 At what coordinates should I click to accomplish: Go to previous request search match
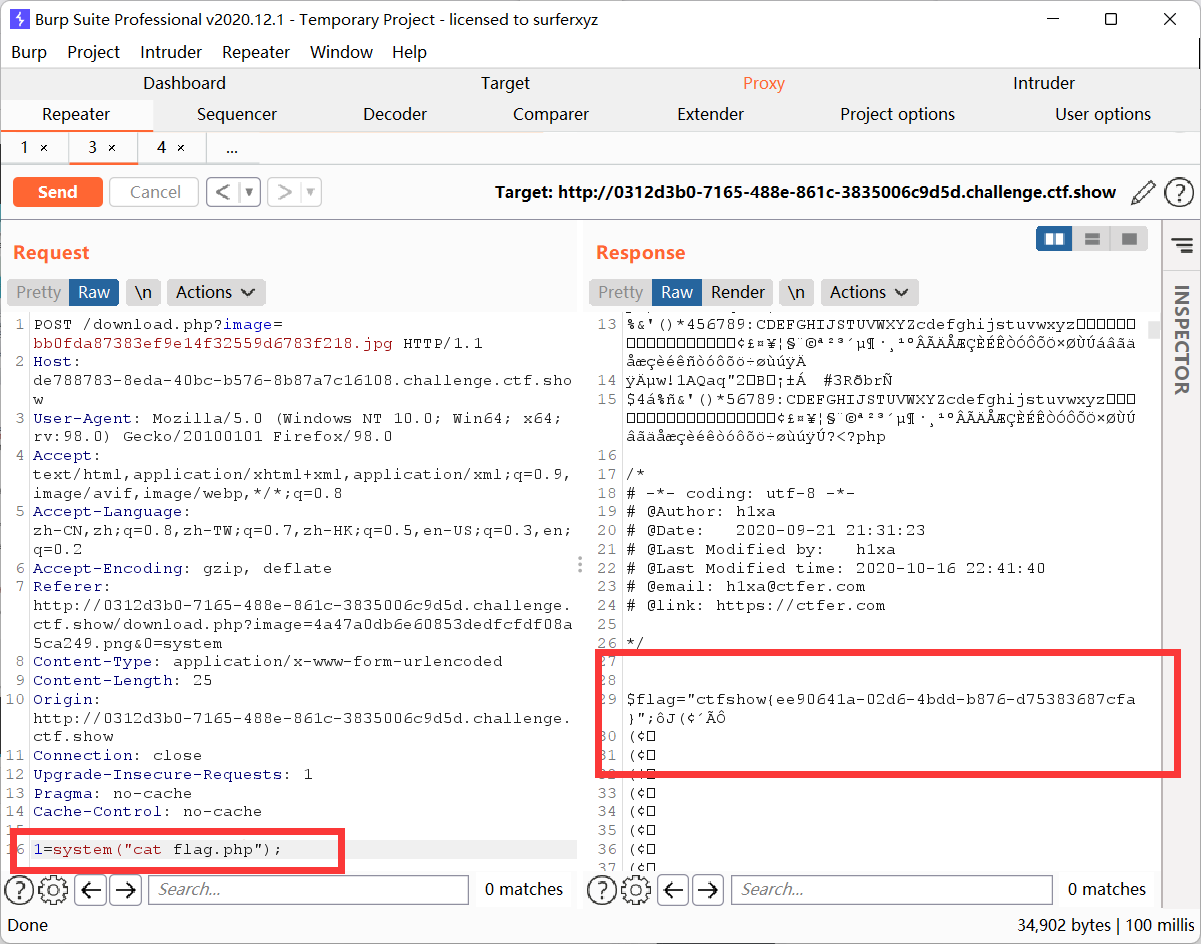[91, 889]
